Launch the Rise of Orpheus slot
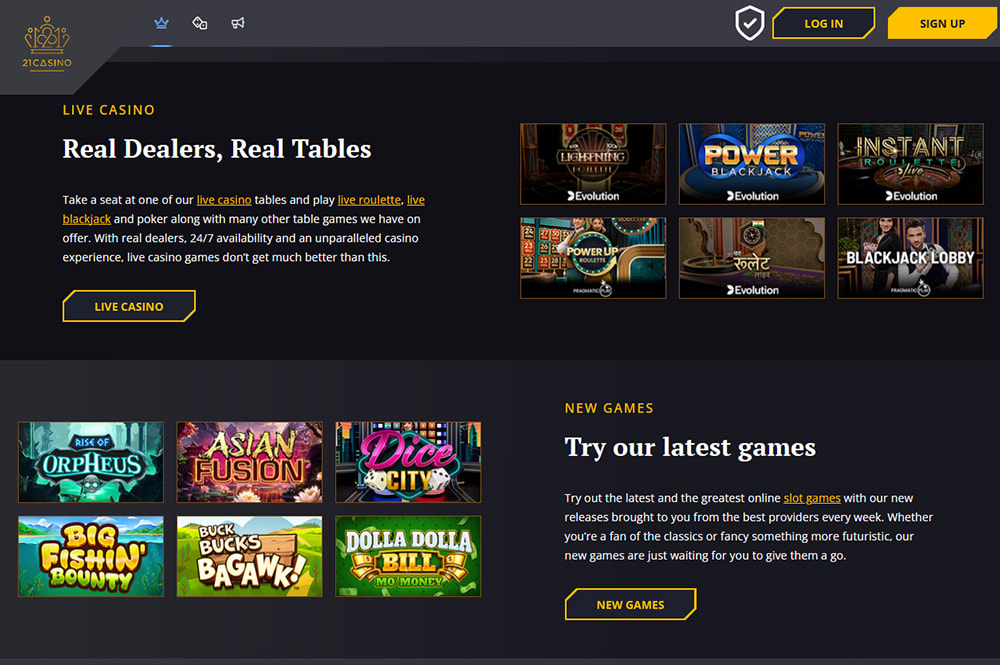Image resolution: width=1000 pixels, height=665 pixels. [91, 462]
